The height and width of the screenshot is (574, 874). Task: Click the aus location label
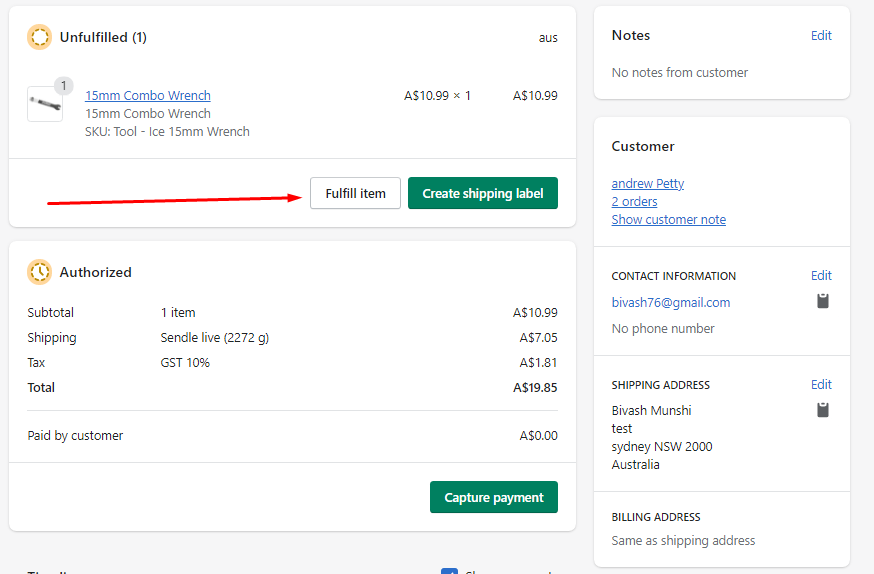(x=547, y=38)
